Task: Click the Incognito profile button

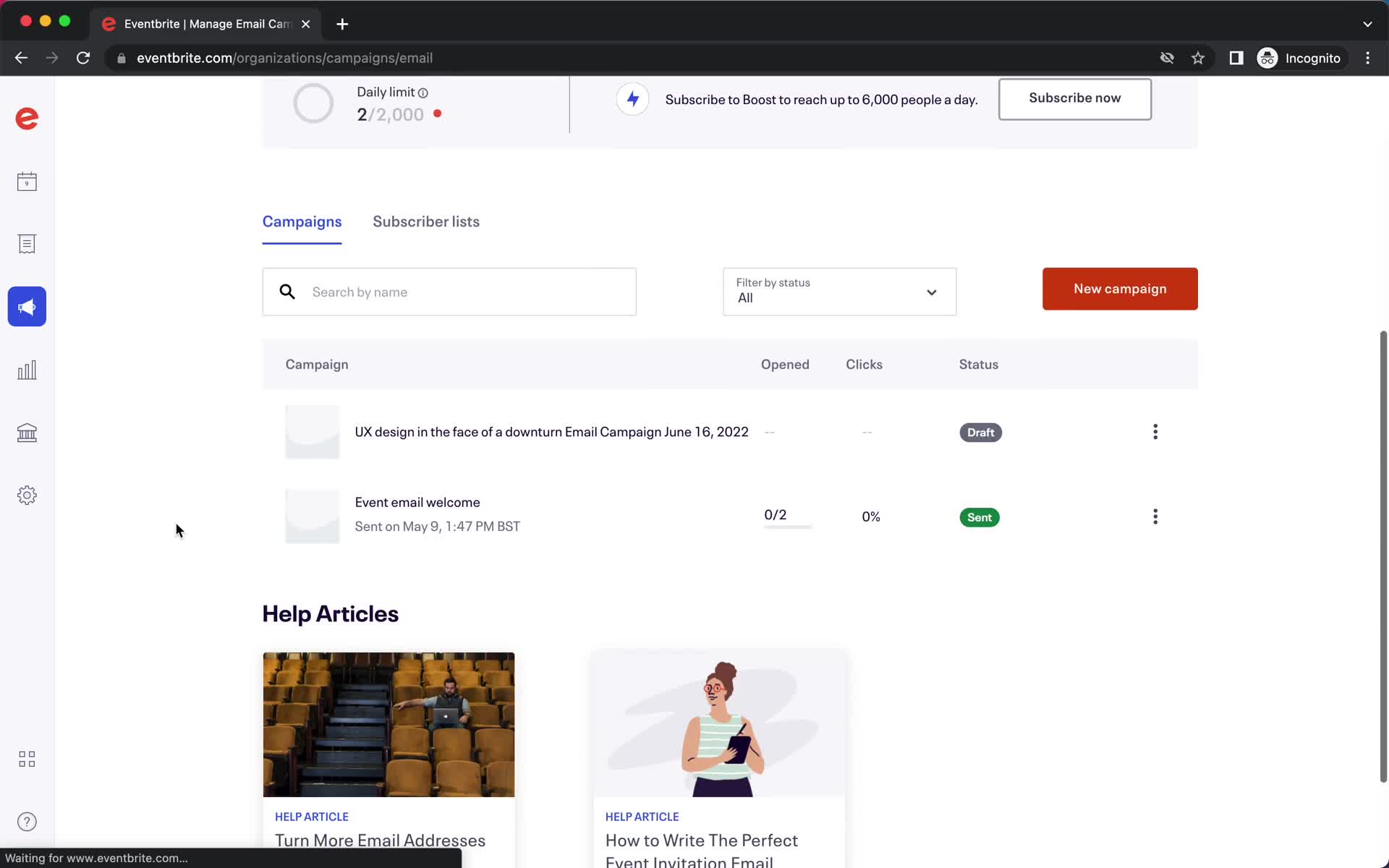Action: pyautogui.click(x=1301, y=58)
